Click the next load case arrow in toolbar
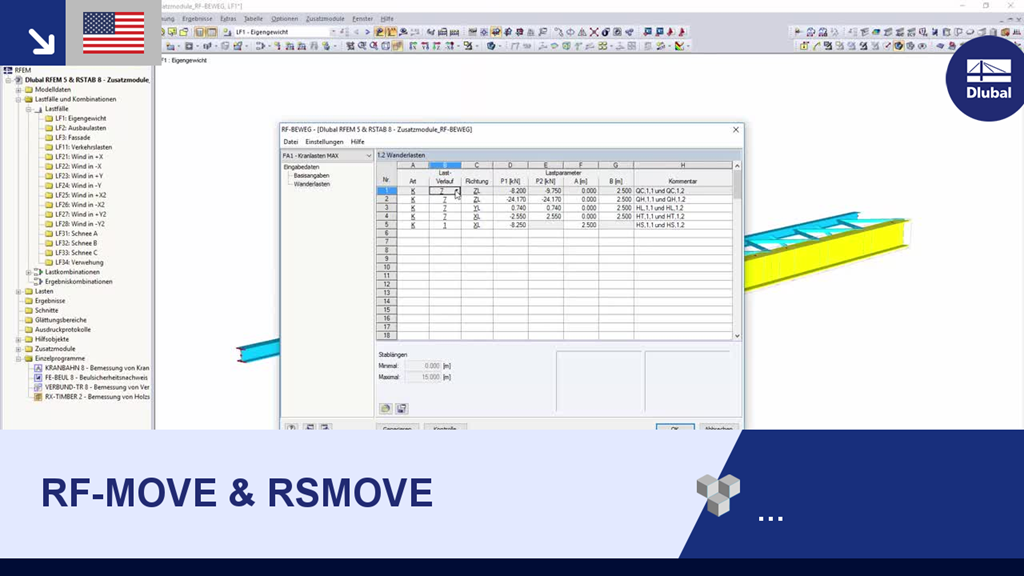The height and width of the screenshot is (576, 1024). (367, 32)
